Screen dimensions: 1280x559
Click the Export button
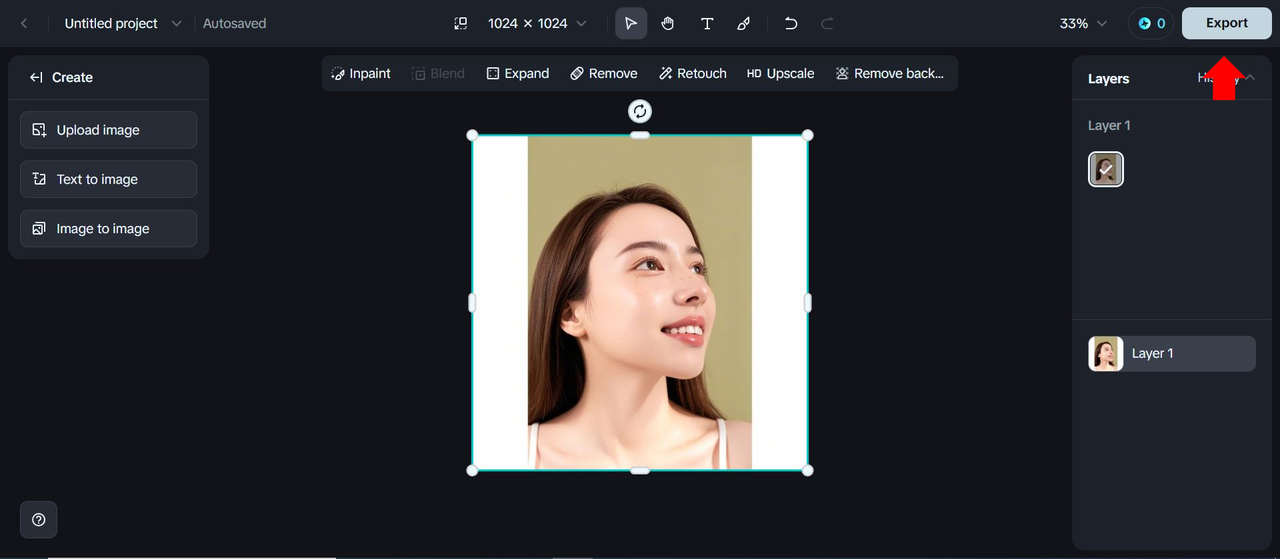[x=1226, y=23]
